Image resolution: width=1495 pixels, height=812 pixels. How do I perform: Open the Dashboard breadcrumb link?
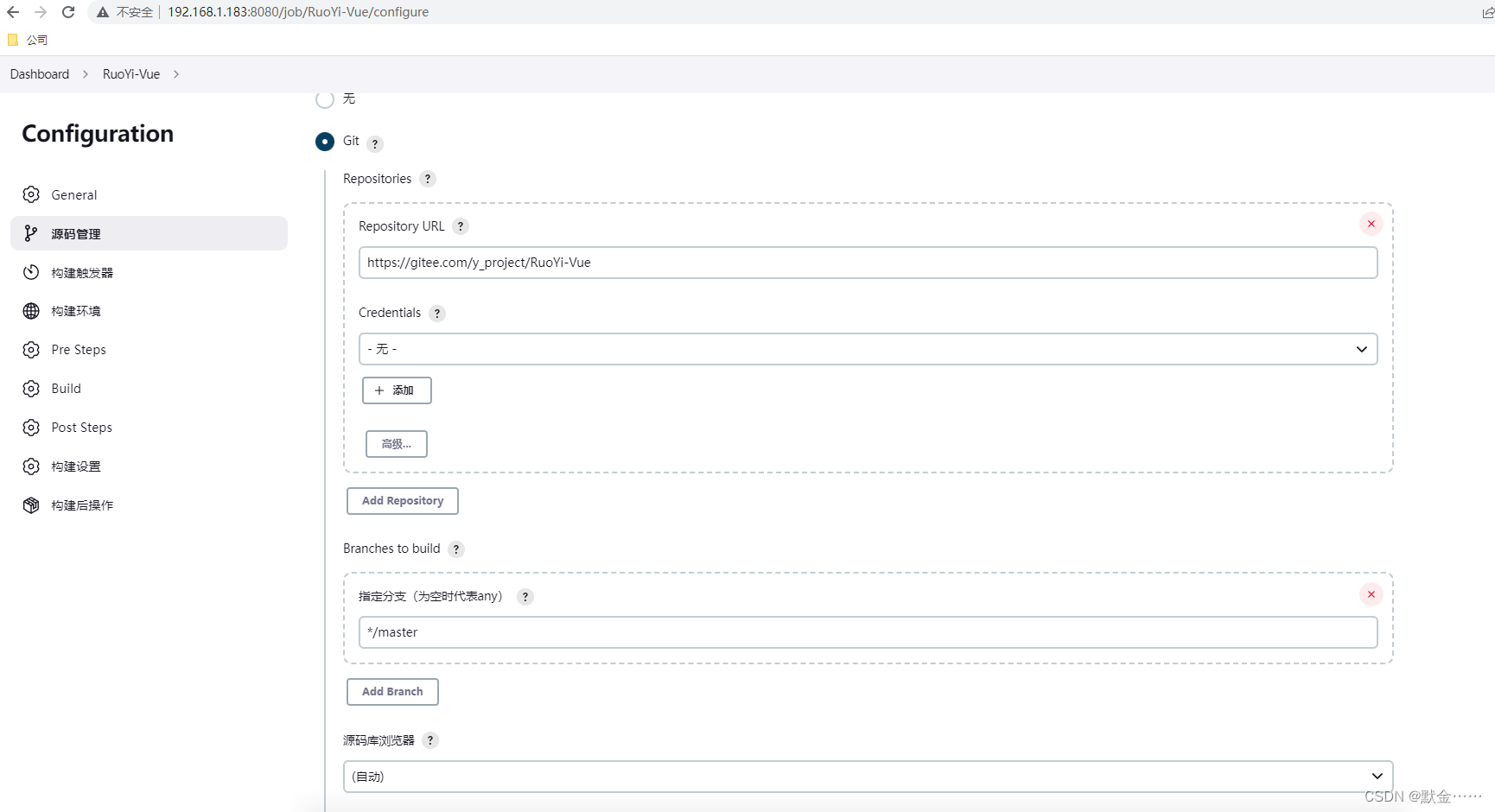tap(40, 74)
